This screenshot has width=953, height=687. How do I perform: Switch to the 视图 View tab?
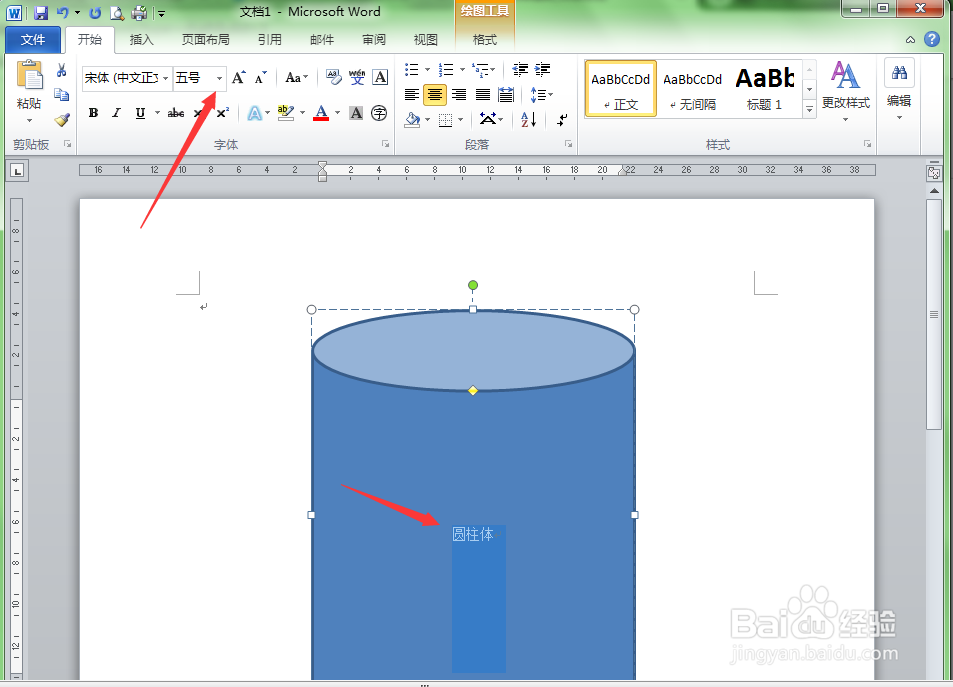425,40
